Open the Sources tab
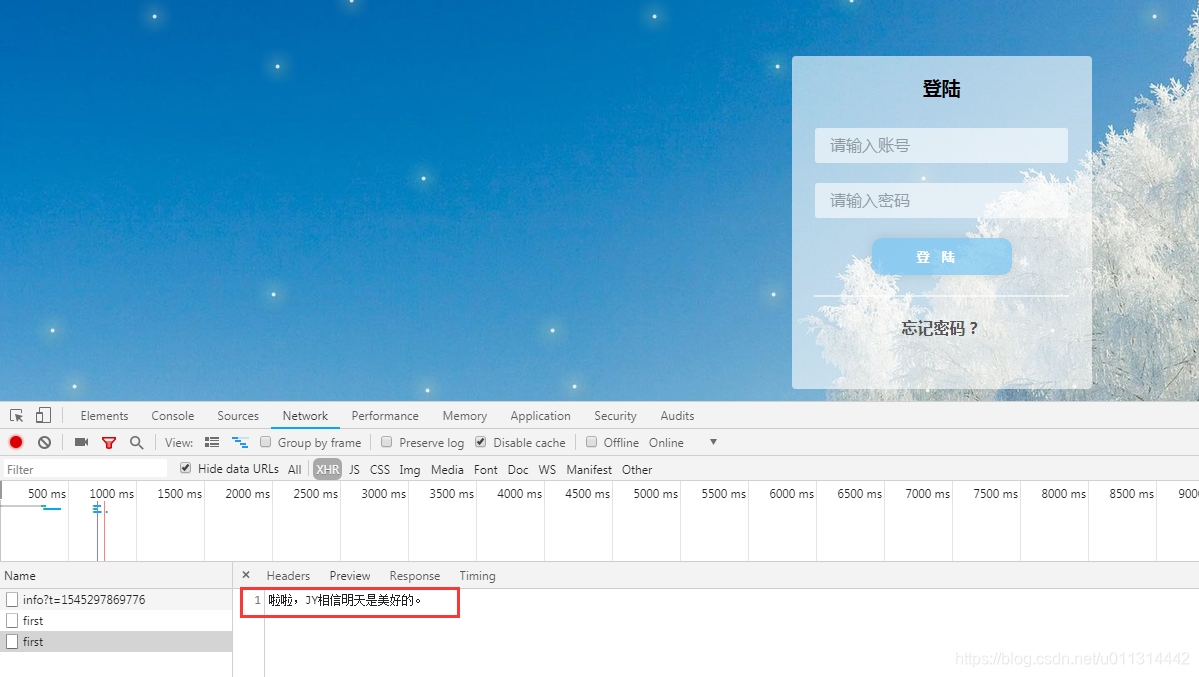 (238, 415)
